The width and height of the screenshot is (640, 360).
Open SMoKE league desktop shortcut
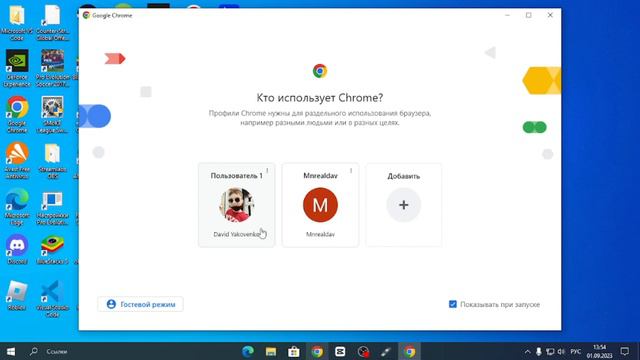(x=53, y=115)
